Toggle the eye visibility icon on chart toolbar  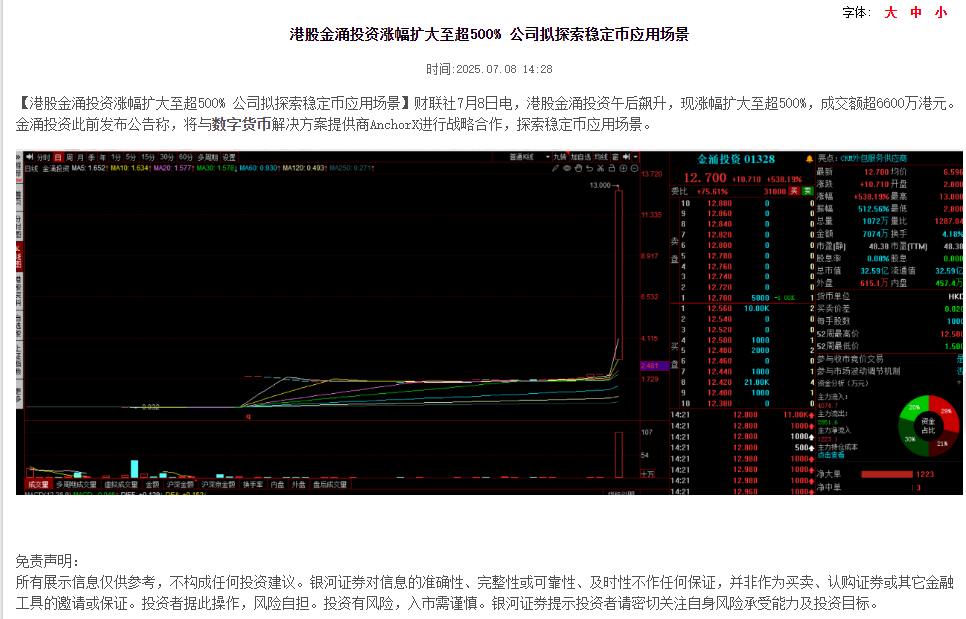(567, 168)
